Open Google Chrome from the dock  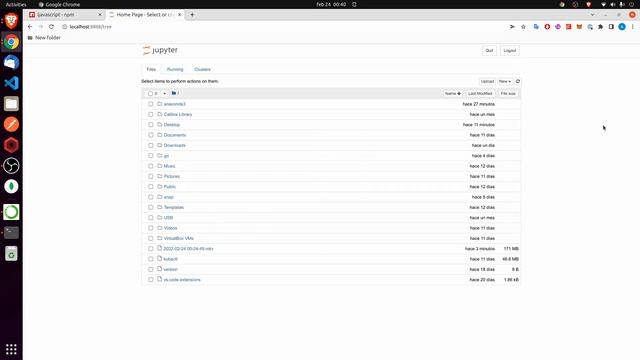coord(11,42)
